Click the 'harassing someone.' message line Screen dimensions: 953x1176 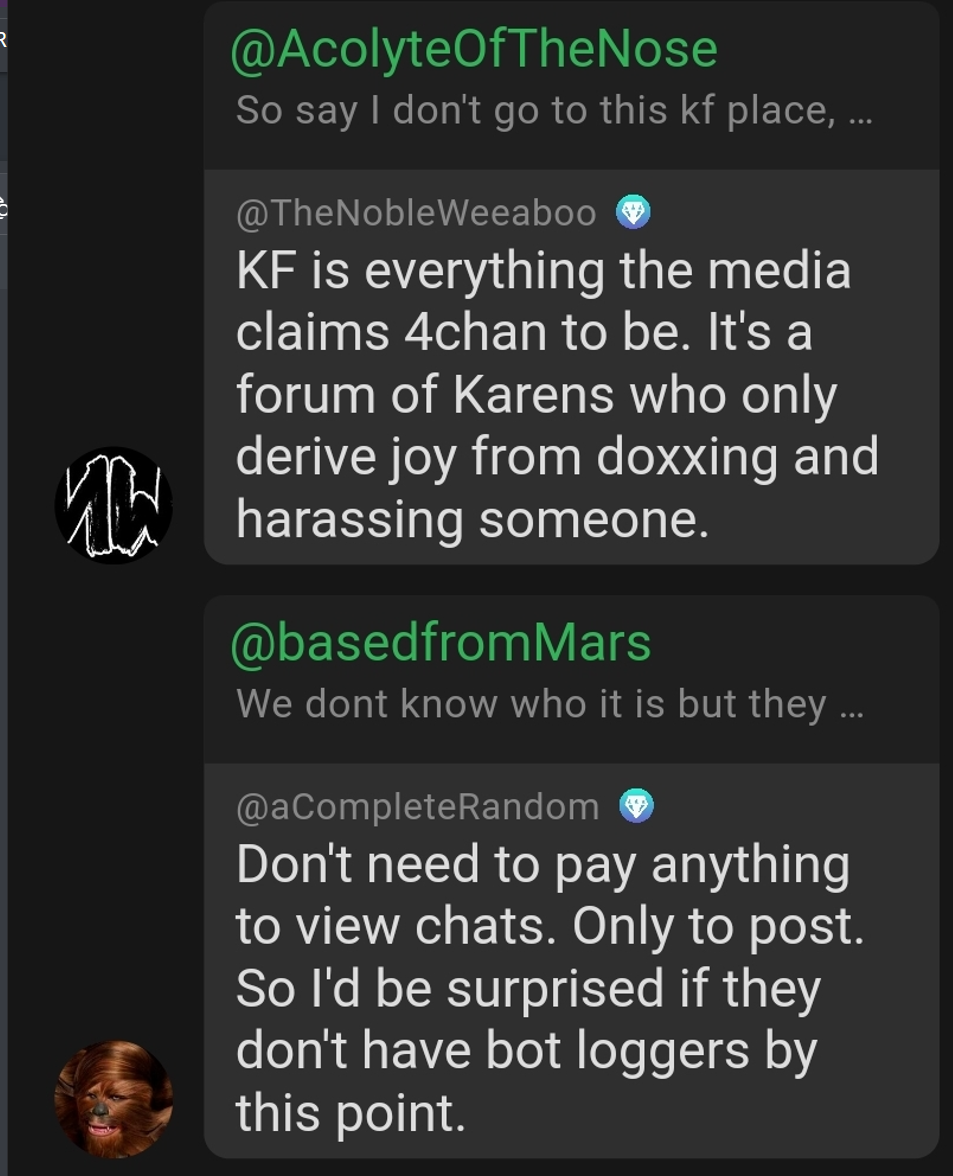472,519
